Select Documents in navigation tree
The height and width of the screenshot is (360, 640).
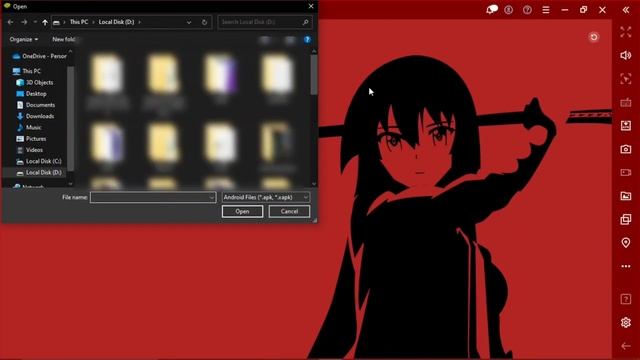(36, 105)
